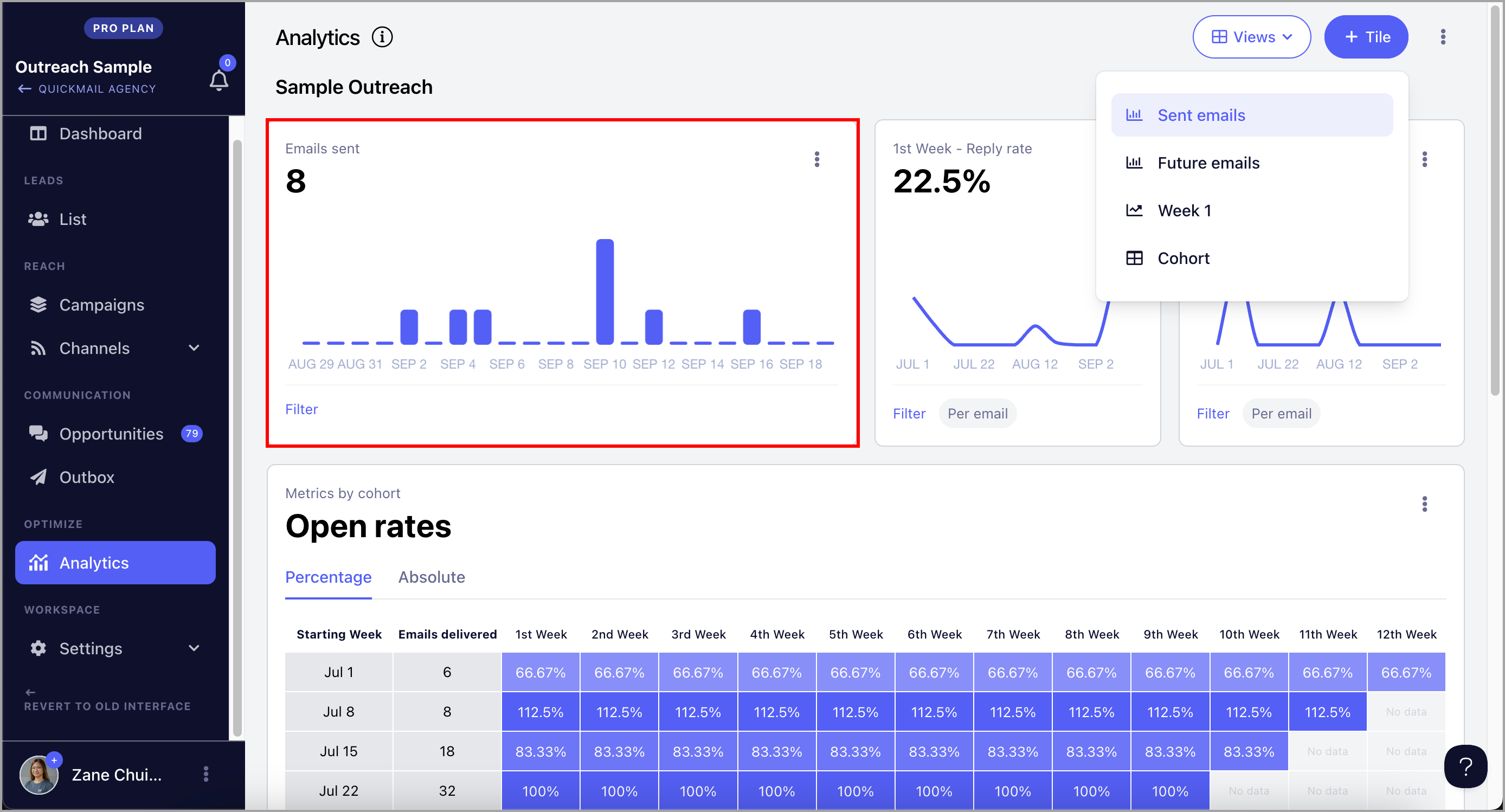Click the Analytics chart icon in sidebar
The height and width of the screenshot is (812, 1505).
point(38,563)
